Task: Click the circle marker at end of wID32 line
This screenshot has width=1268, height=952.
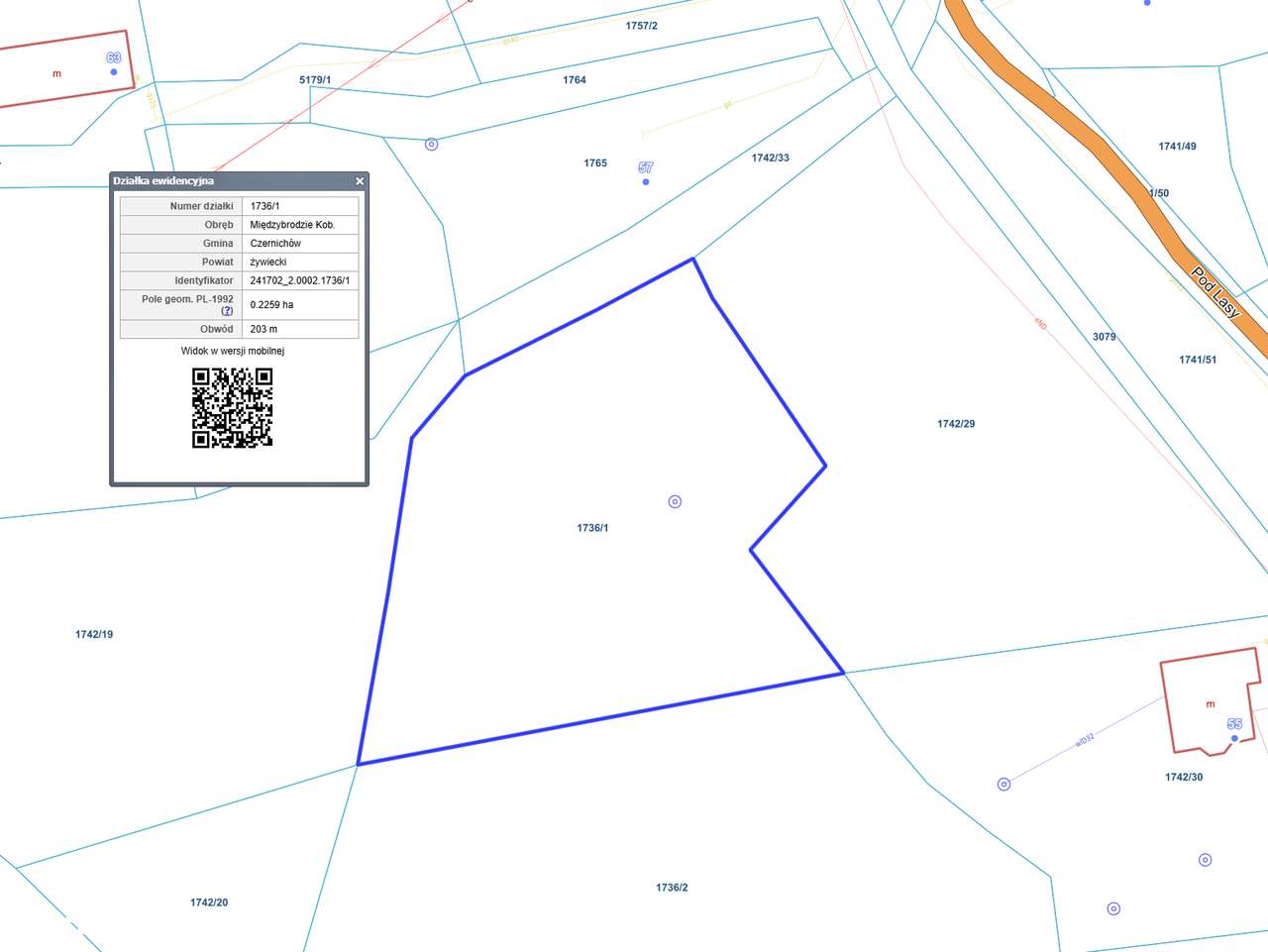Action: point(1004,784)
